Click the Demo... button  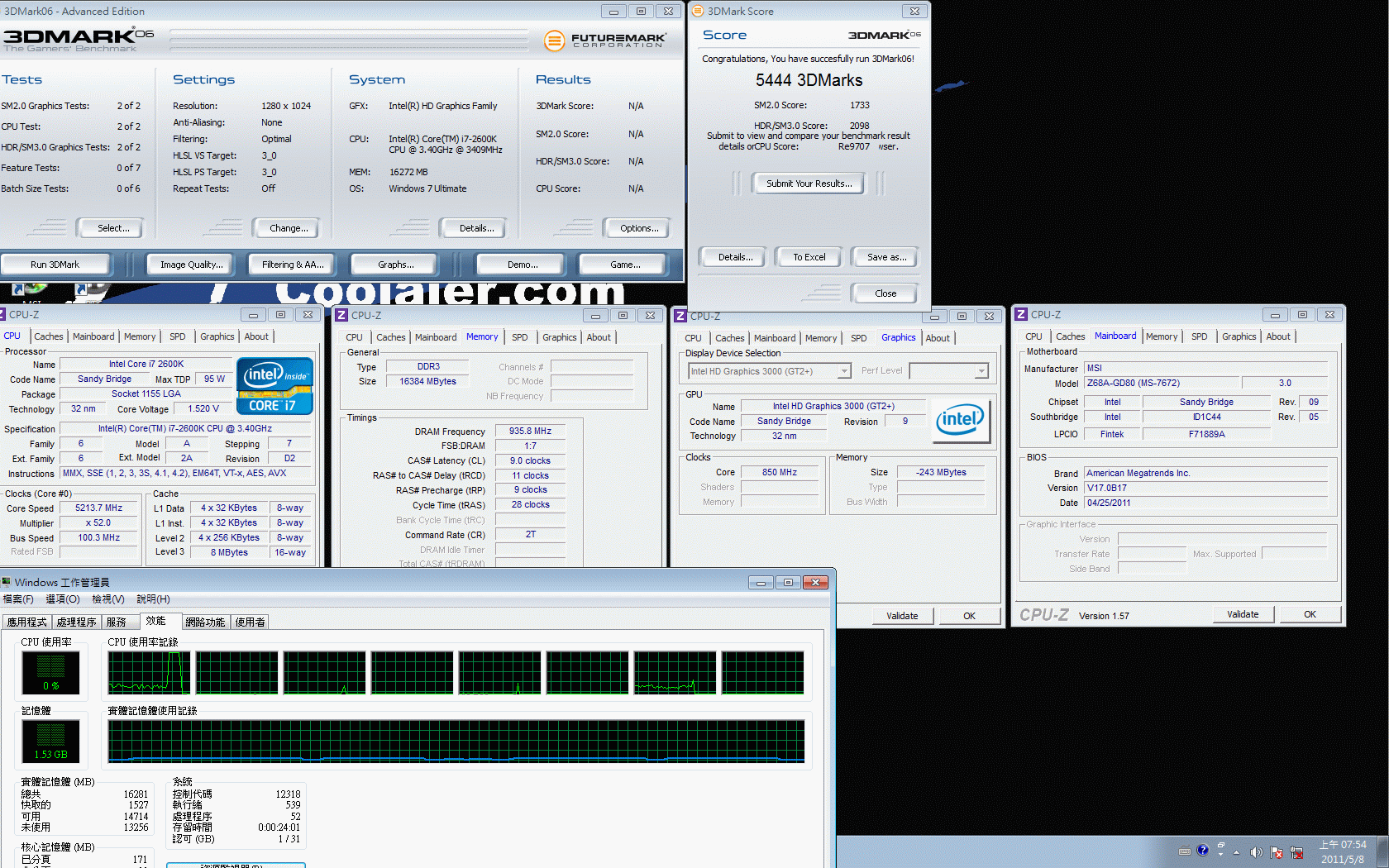tap(523, 265)
